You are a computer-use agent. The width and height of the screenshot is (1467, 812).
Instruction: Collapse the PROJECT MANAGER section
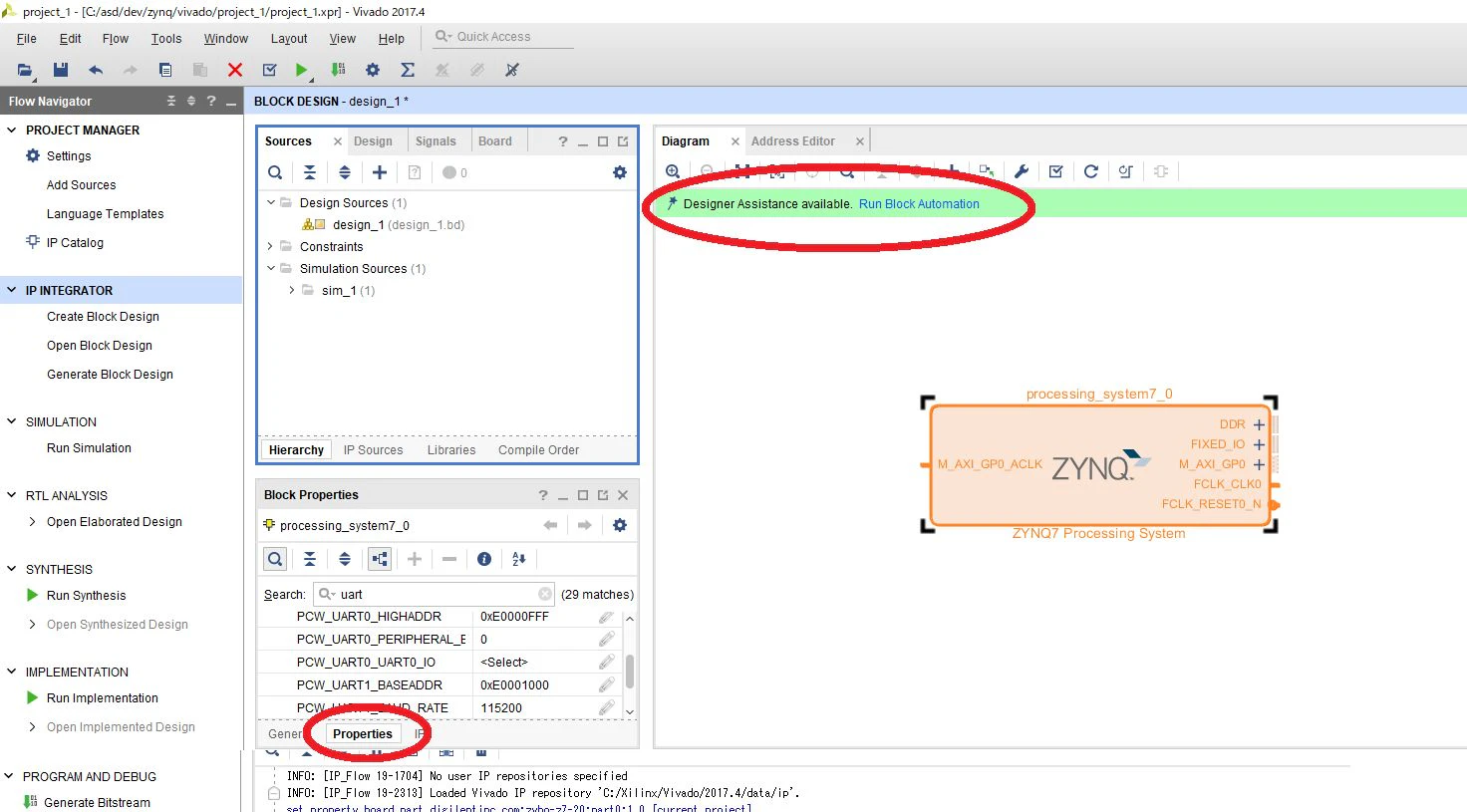click(x=12, y=130)
